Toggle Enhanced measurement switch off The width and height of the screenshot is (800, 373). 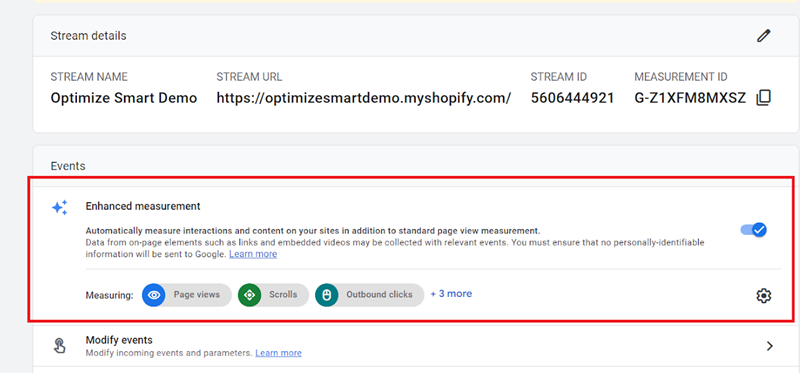point(754,230)
